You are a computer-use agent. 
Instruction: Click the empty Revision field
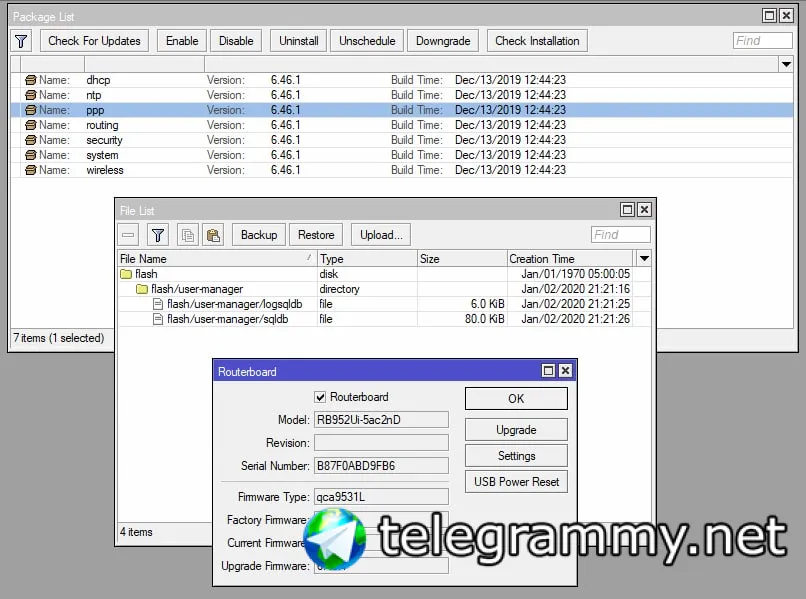pos(381,443)
